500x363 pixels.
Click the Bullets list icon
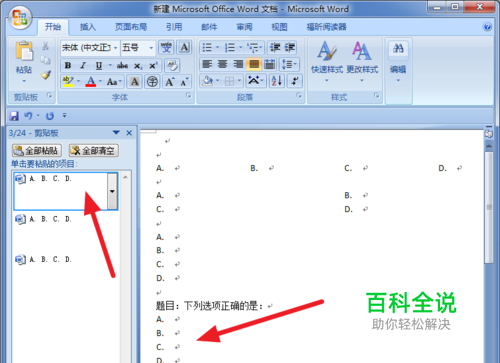pyautogui.click(x=207, y=48)
